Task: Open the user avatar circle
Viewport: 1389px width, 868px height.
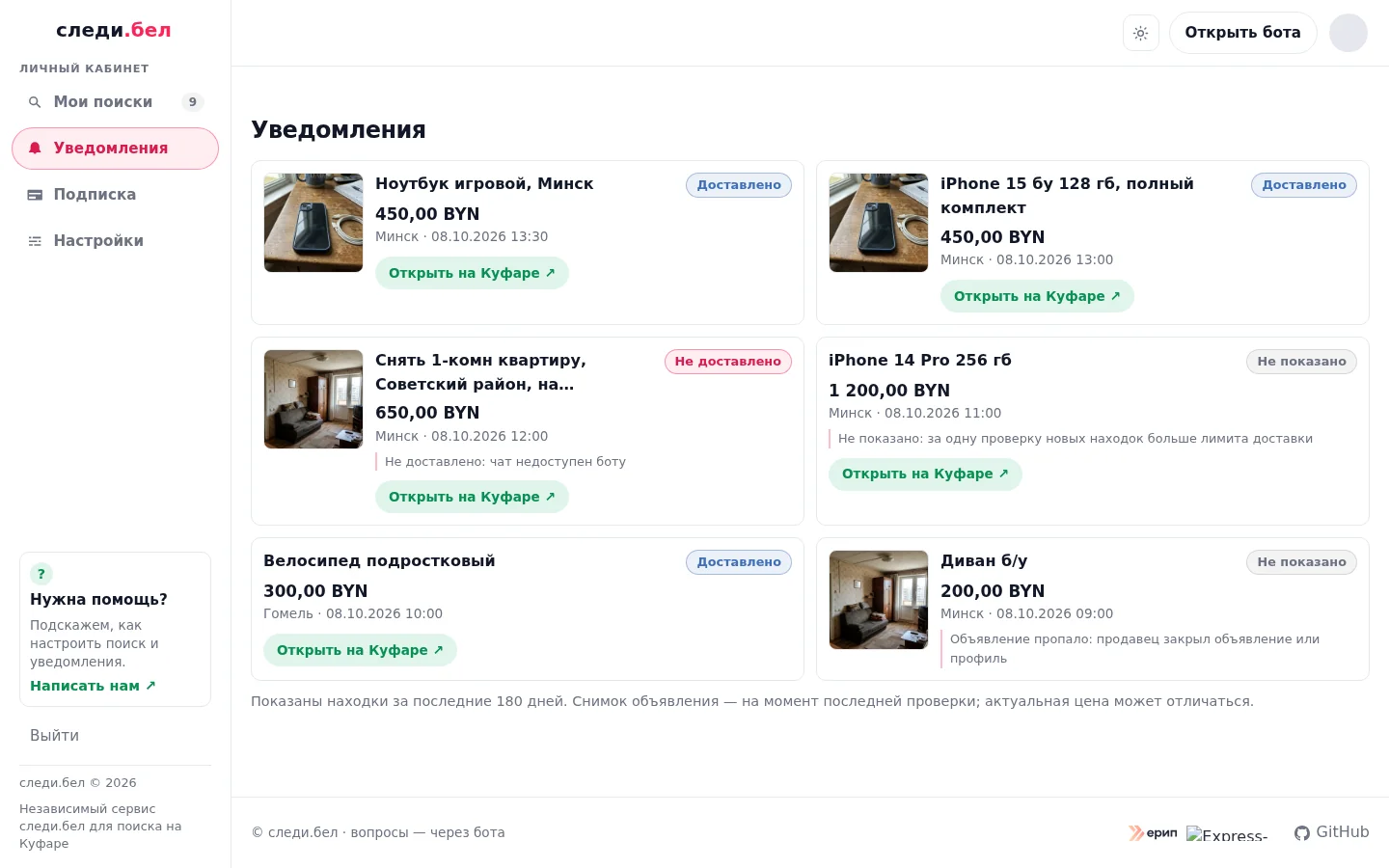Action: tap(1348, 33)
